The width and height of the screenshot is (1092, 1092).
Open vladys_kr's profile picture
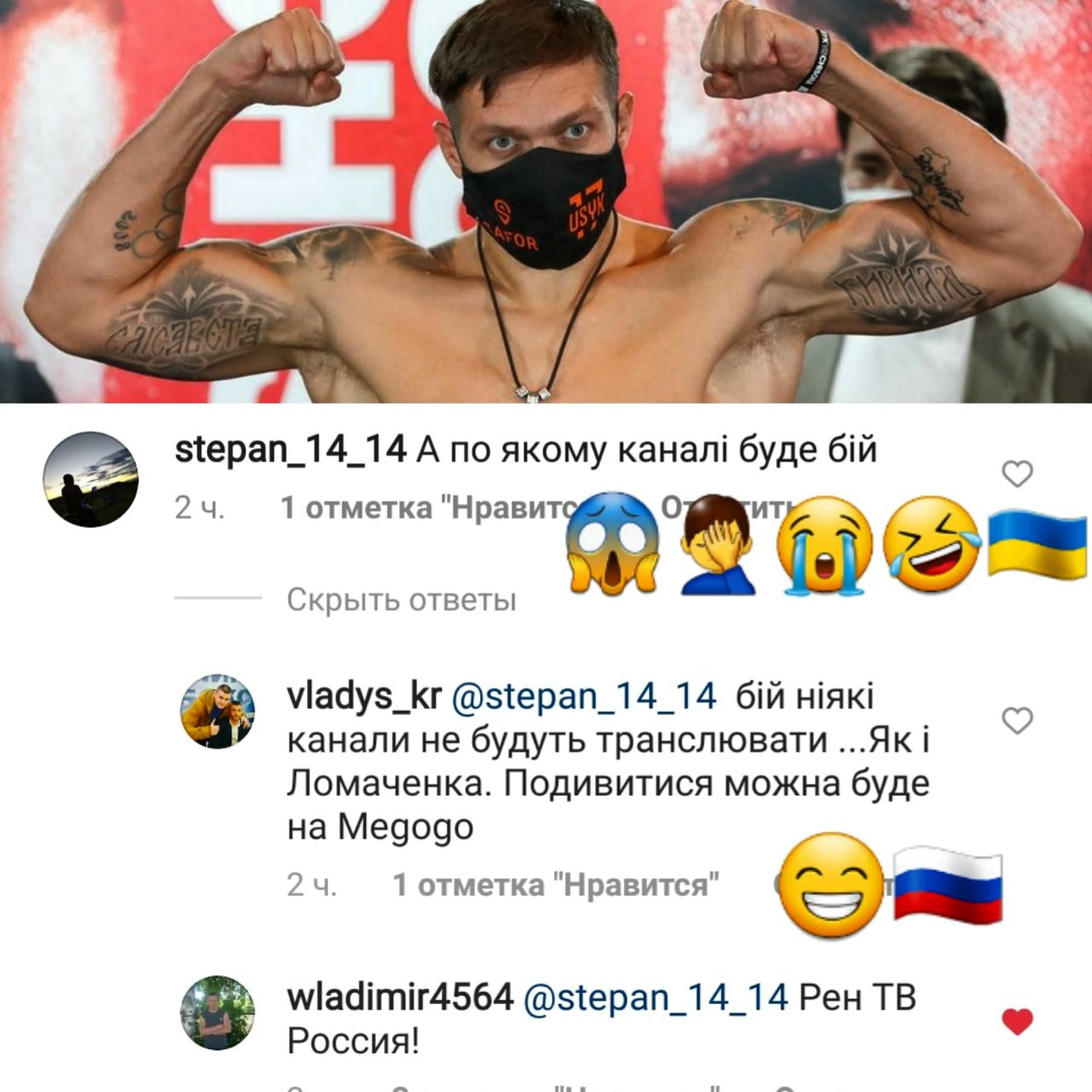point(218,711)
